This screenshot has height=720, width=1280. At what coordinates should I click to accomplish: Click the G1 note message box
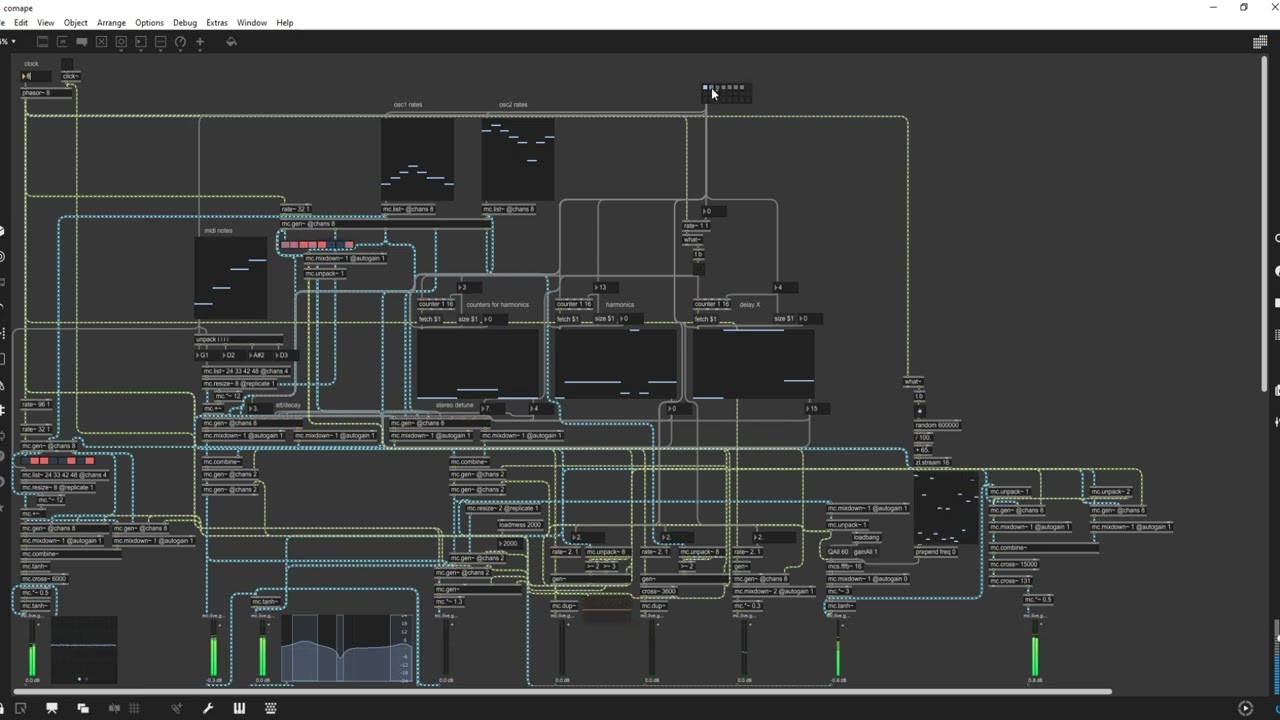[x=205, y=355]
